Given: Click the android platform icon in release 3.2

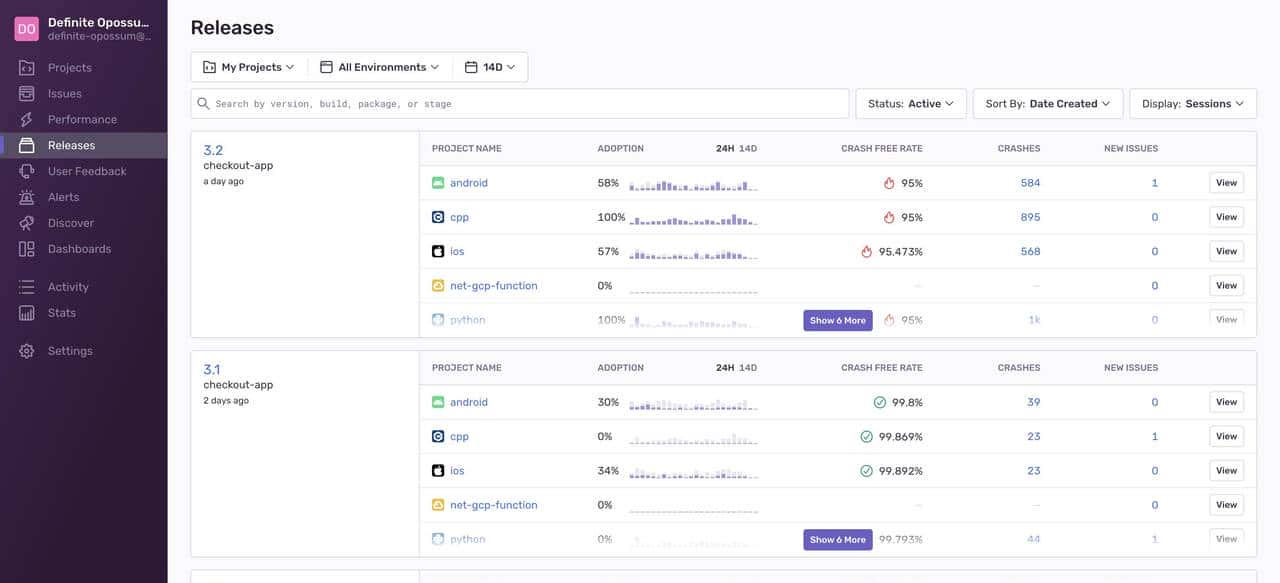Looking at the screenshot, I should [438, 183].
